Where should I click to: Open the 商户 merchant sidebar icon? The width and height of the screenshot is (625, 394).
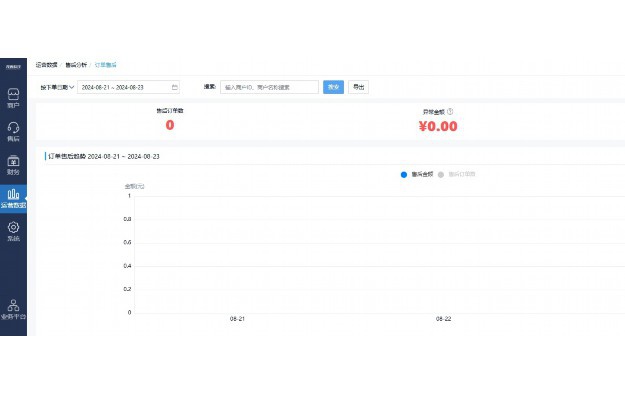click(x=13, y=98)
